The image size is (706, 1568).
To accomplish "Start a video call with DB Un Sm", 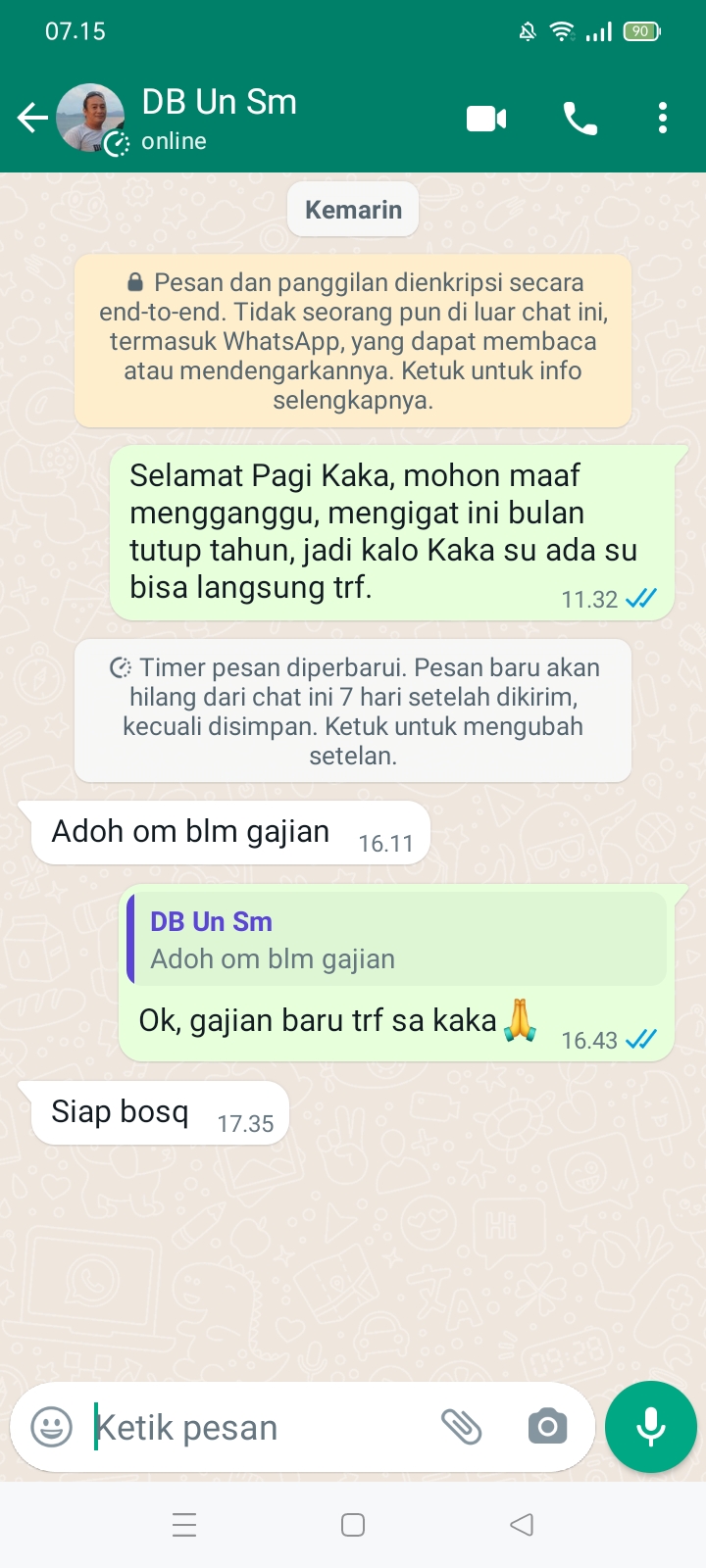I will click(486, 119).
